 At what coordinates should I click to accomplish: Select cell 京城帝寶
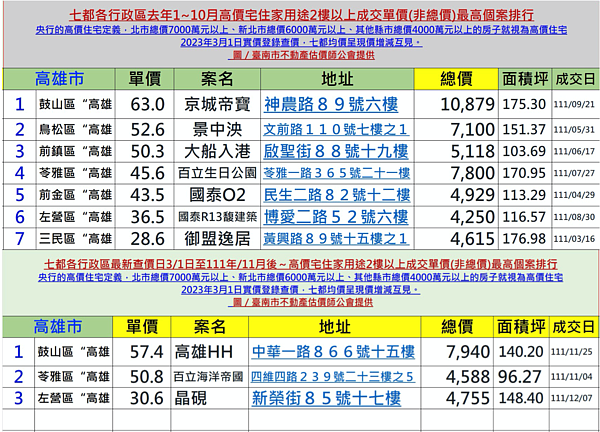[217, 104]
